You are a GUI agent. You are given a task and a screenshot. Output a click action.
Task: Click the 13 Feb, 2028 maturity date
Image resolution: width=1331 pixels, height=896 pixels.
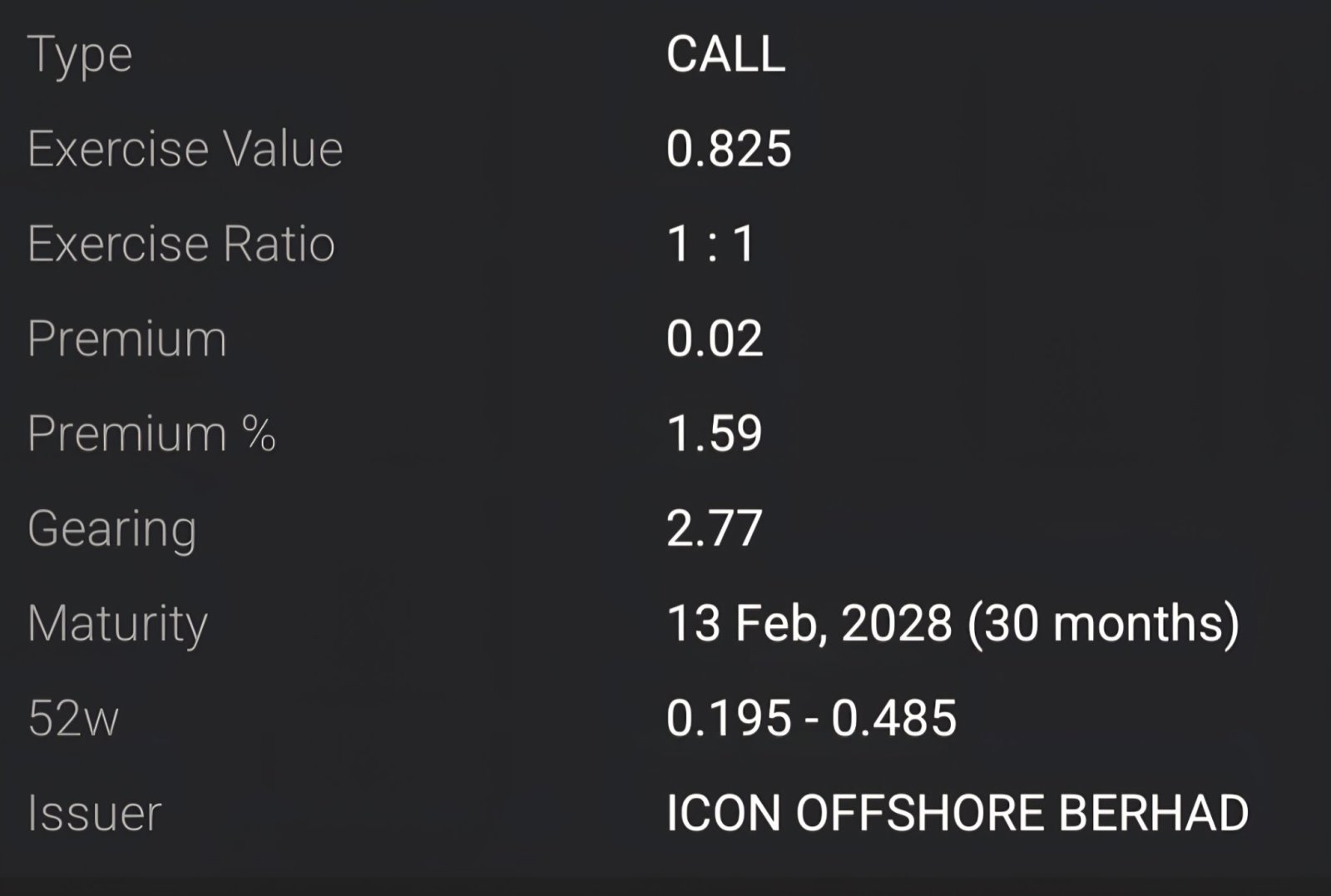810,624
